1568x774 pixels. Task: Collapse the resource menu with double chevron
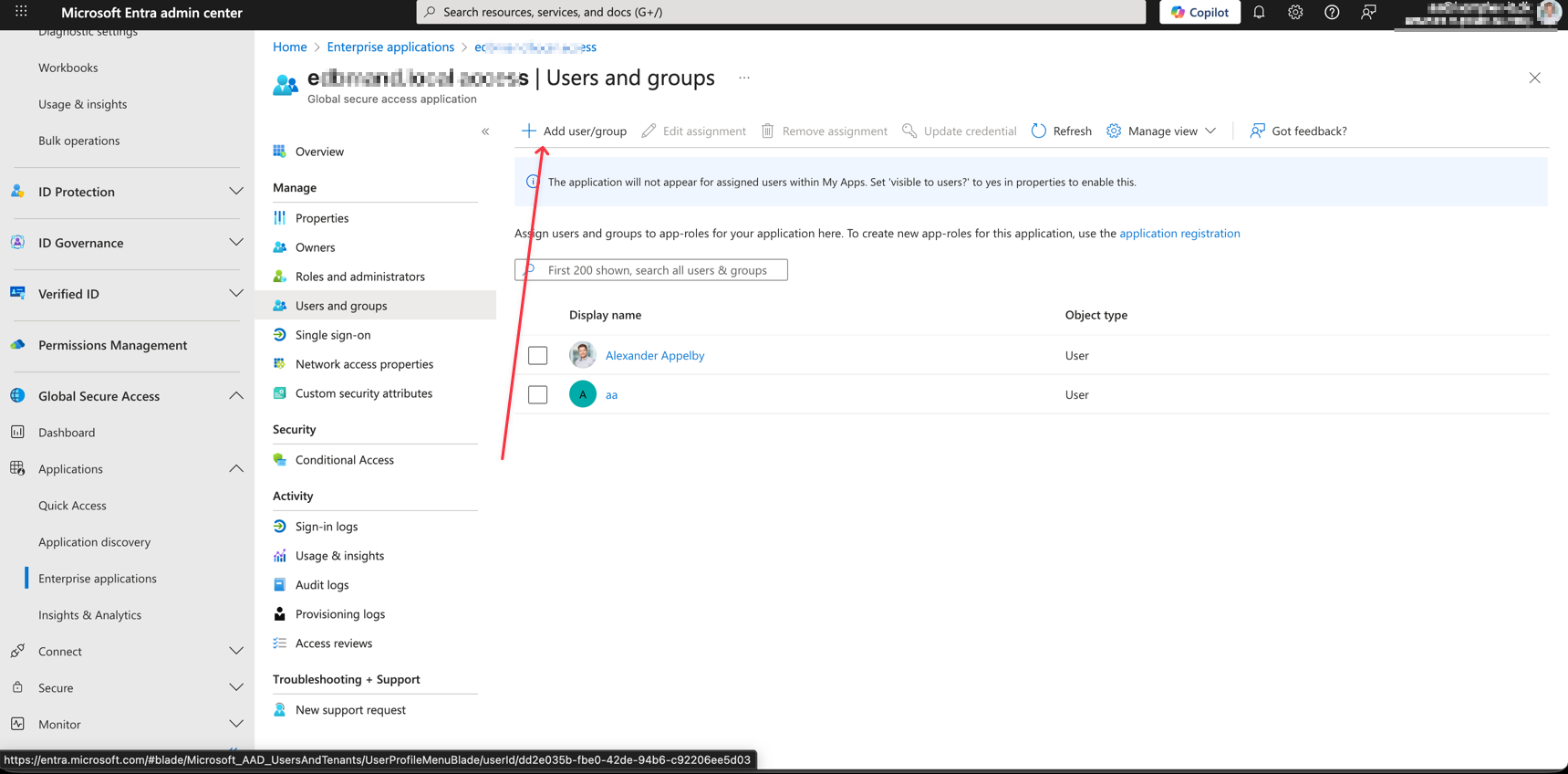pos(485,131)
